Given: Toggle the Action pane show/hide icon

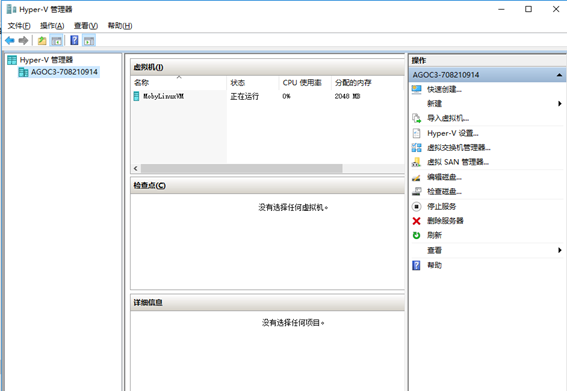Looking at the screenshot, I should [89, 41].
